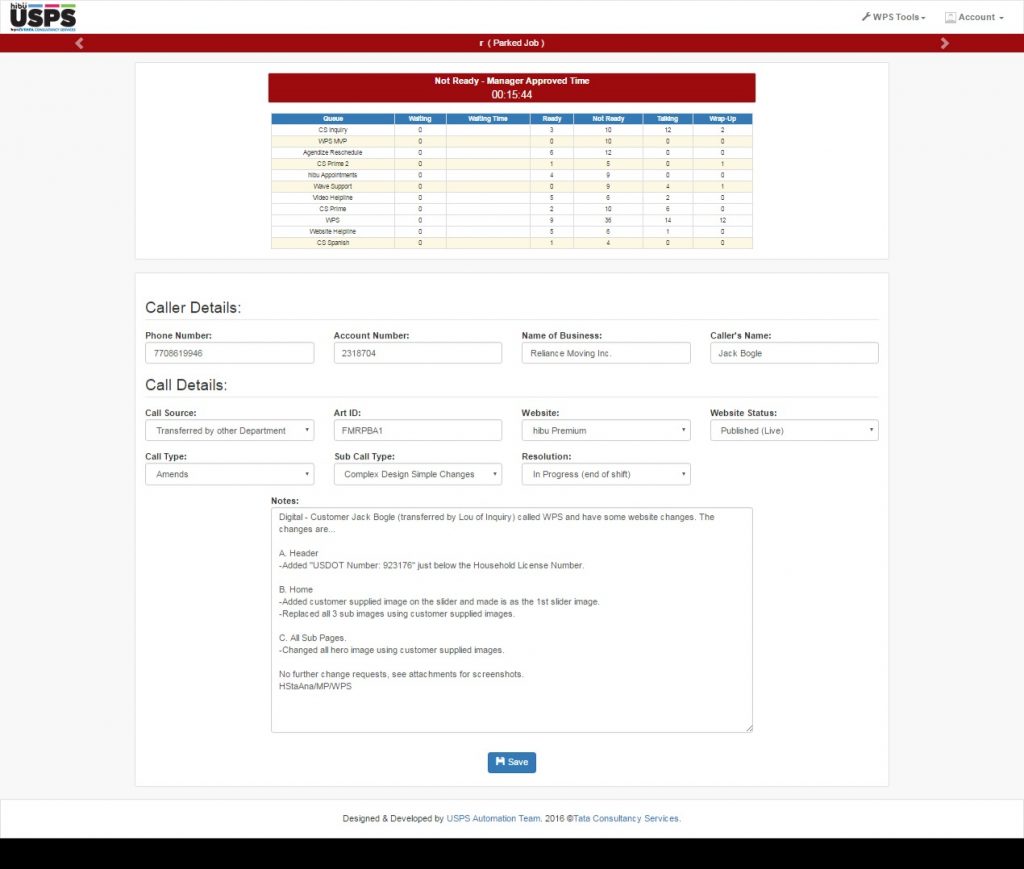The width and height of the screenshot is (1024, 869).
Task: Click the Save button
Action: [x=511, y=762]
